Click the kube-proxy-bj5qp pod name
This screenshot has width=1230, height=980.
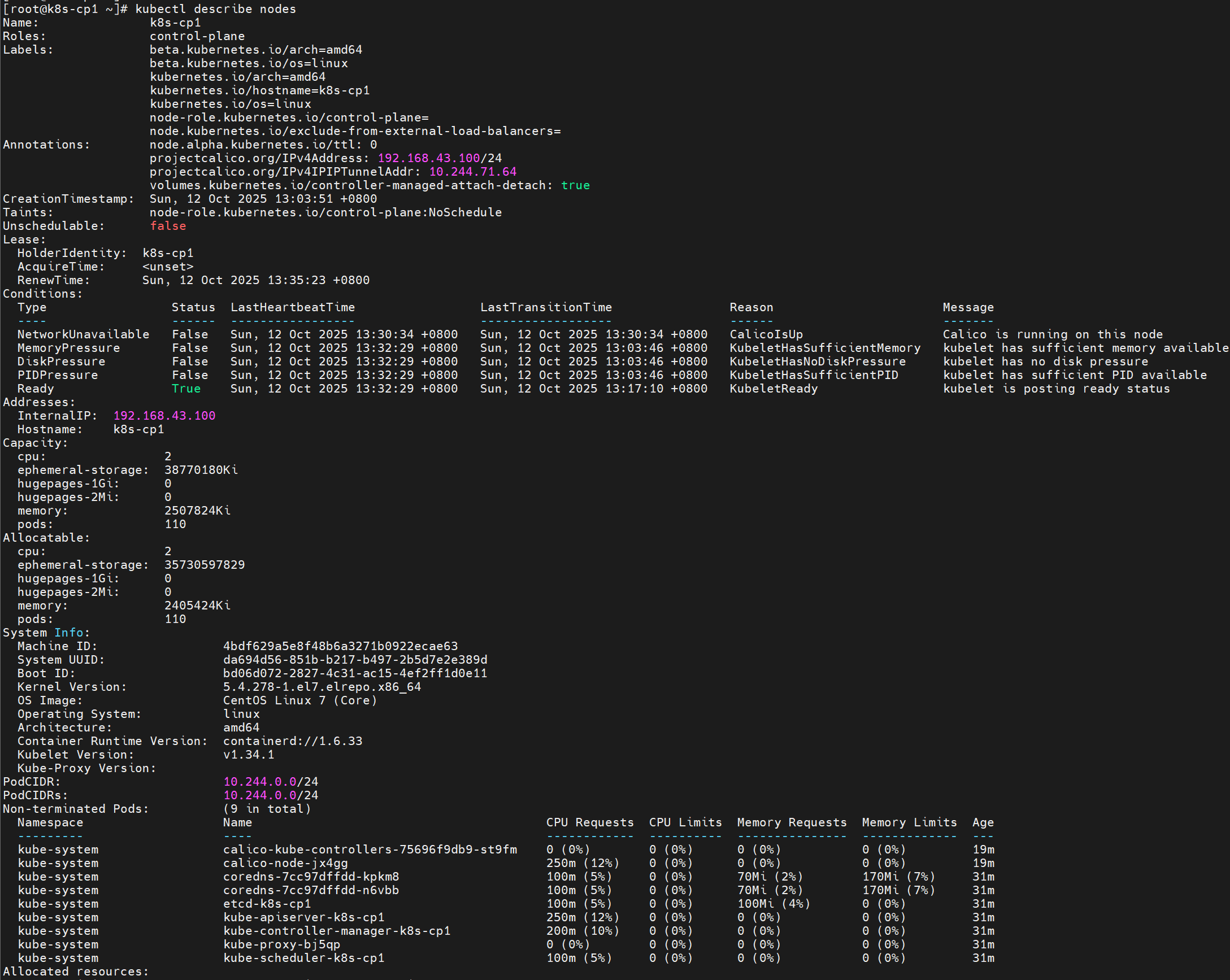(281, 944)
